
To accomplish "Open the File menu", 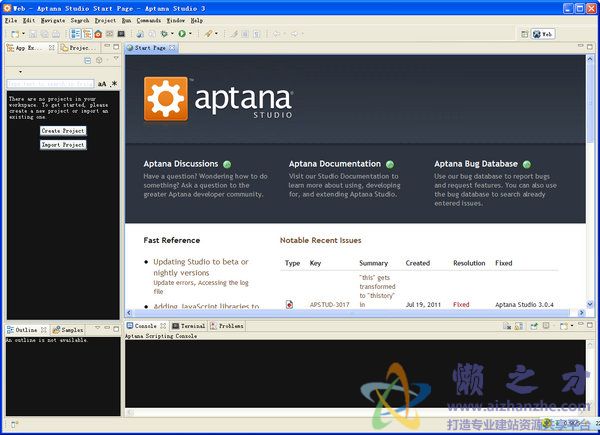I will pyautogui.click(x=11, y=20).
